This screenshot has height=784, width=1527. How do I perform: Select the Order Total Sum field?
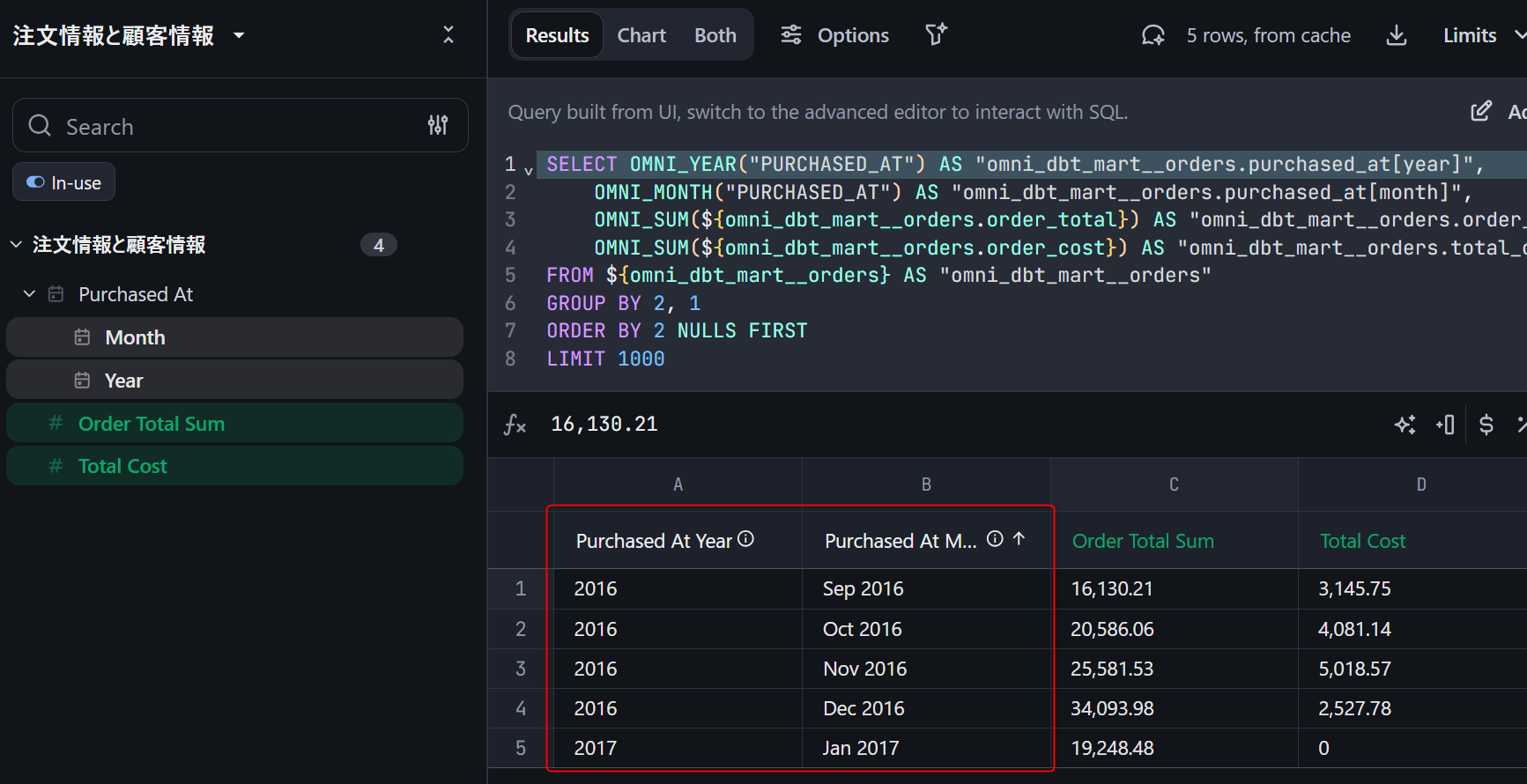pyautogui.click(x=152, y=424)
